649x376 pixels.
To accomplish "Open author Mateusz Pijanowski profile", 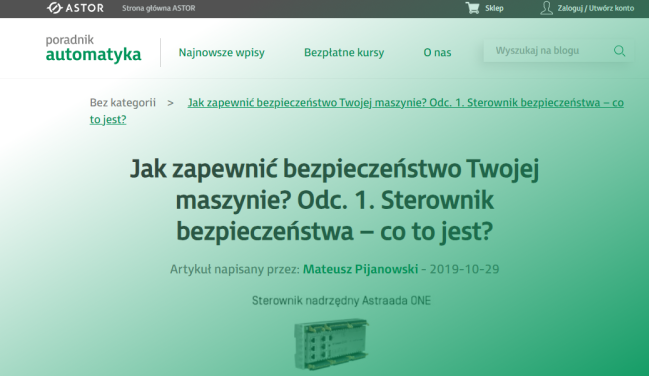I will point(361,269).
